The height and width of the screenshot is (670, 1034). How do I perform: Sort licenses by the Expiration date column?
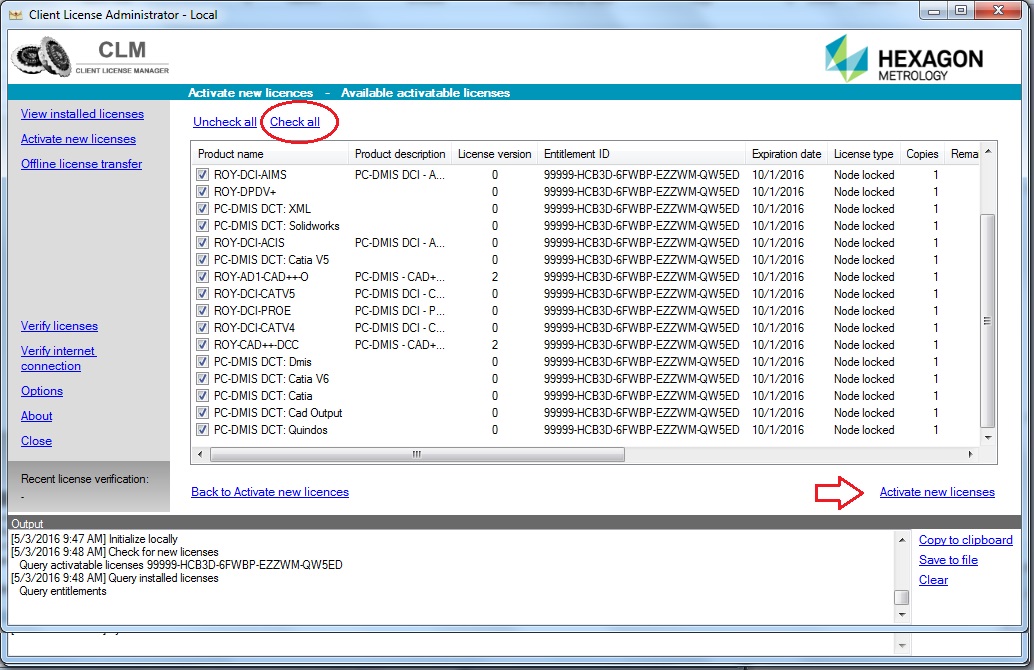tap(786, 154)
